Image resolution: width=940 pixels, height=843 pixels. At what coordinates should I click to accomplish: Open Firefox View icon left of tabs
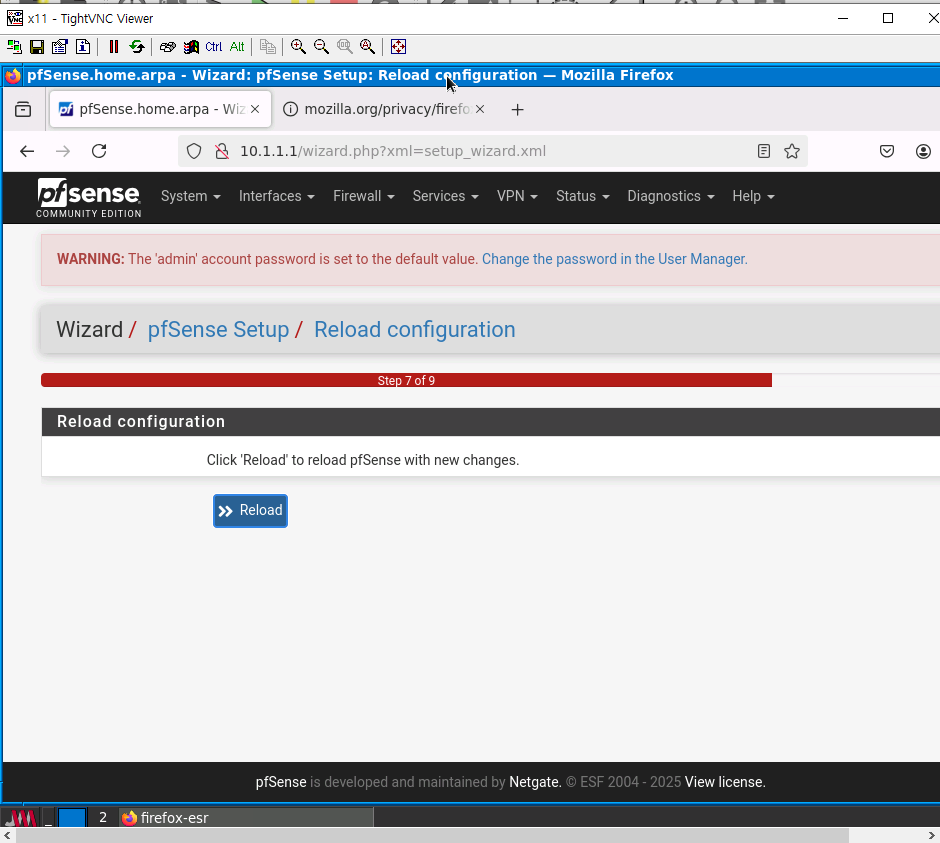pyautogui.click(x=23, y=109)
